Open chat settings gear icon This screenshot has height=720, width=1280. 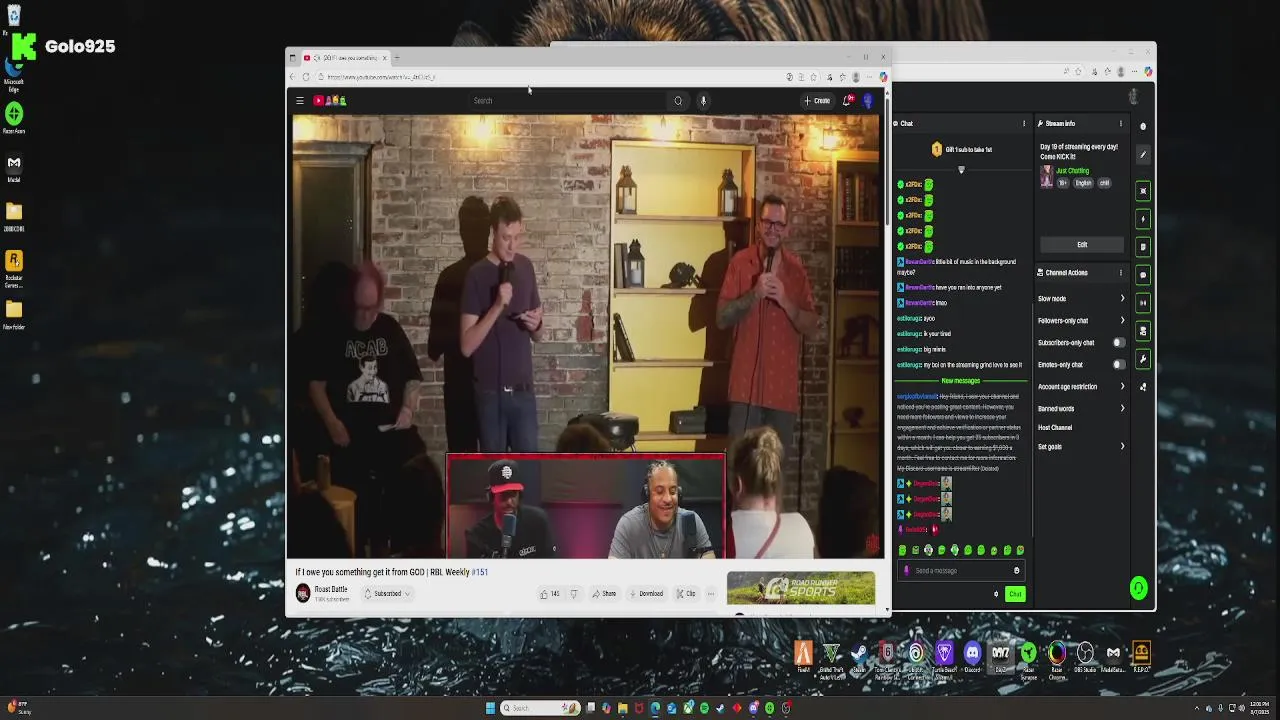pos(996,594)
